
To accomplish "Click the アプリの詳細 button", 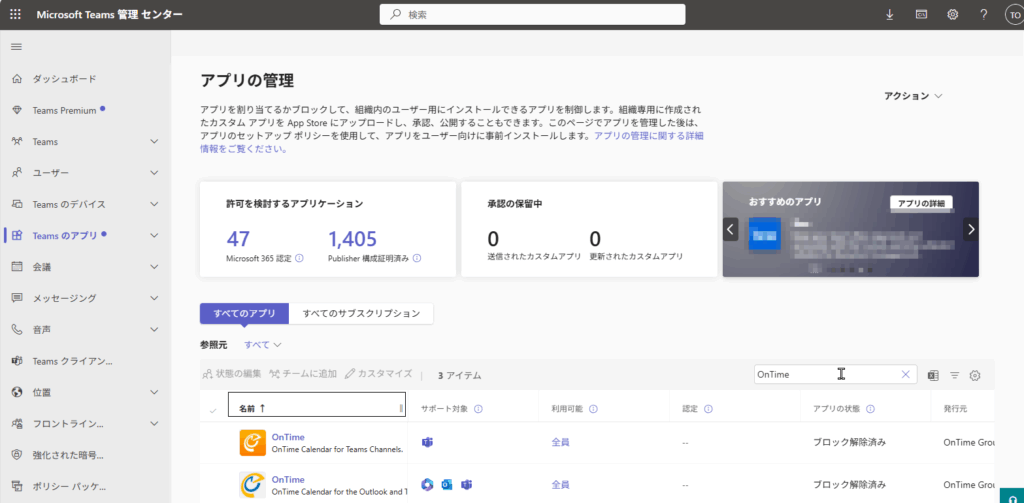I will pos(920,203).
